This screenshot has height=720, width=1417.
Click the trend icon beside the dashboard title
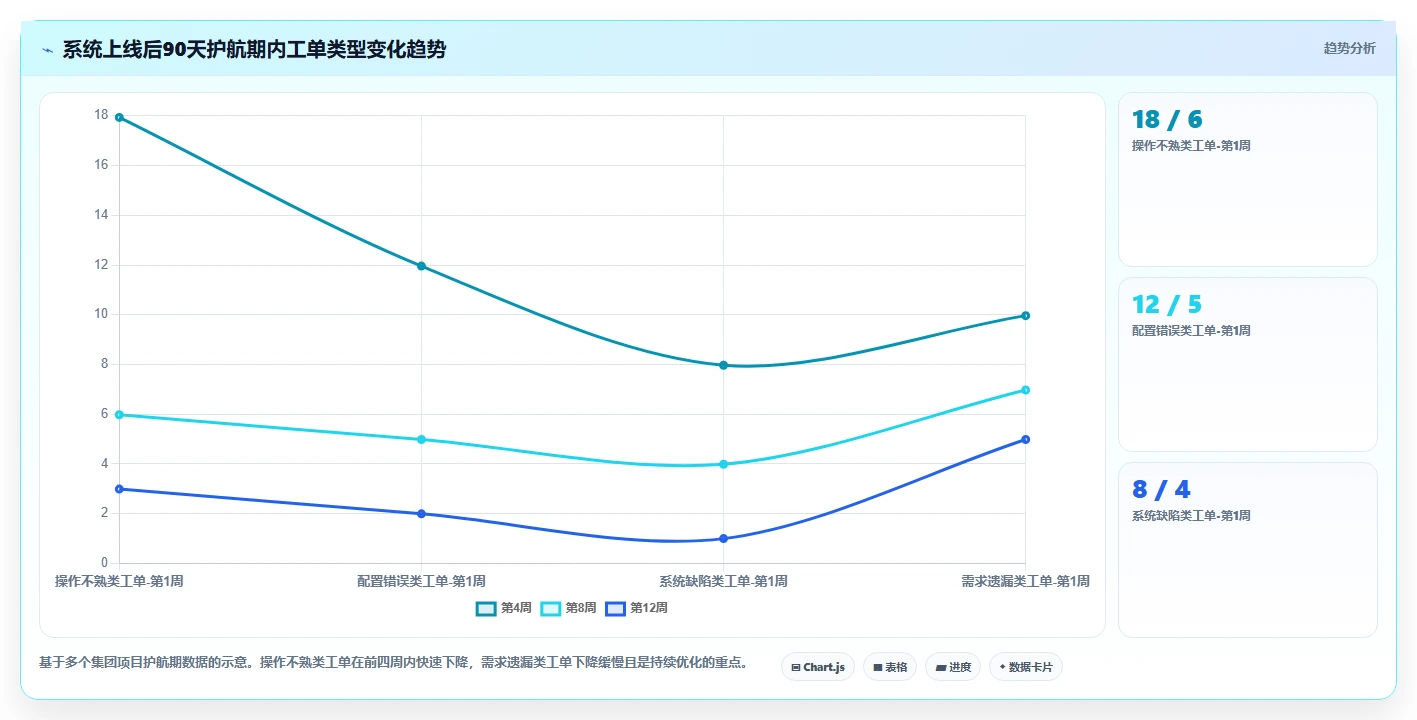pyautogui.click(x=47, y=50)
